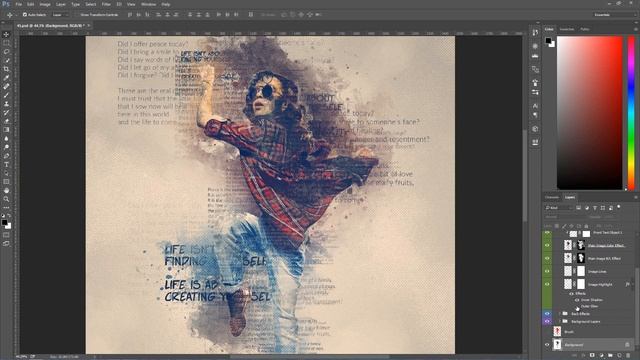Open the Filter menu
Screen dimensions: 640x360
[x=106, y=4]
